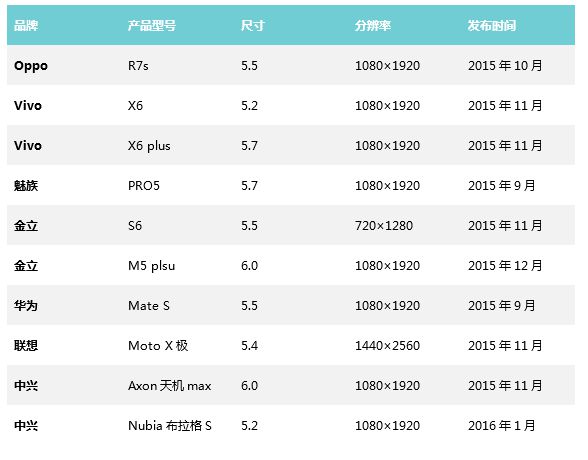Select the 720×1280 resolution cell

click(384, 226)
